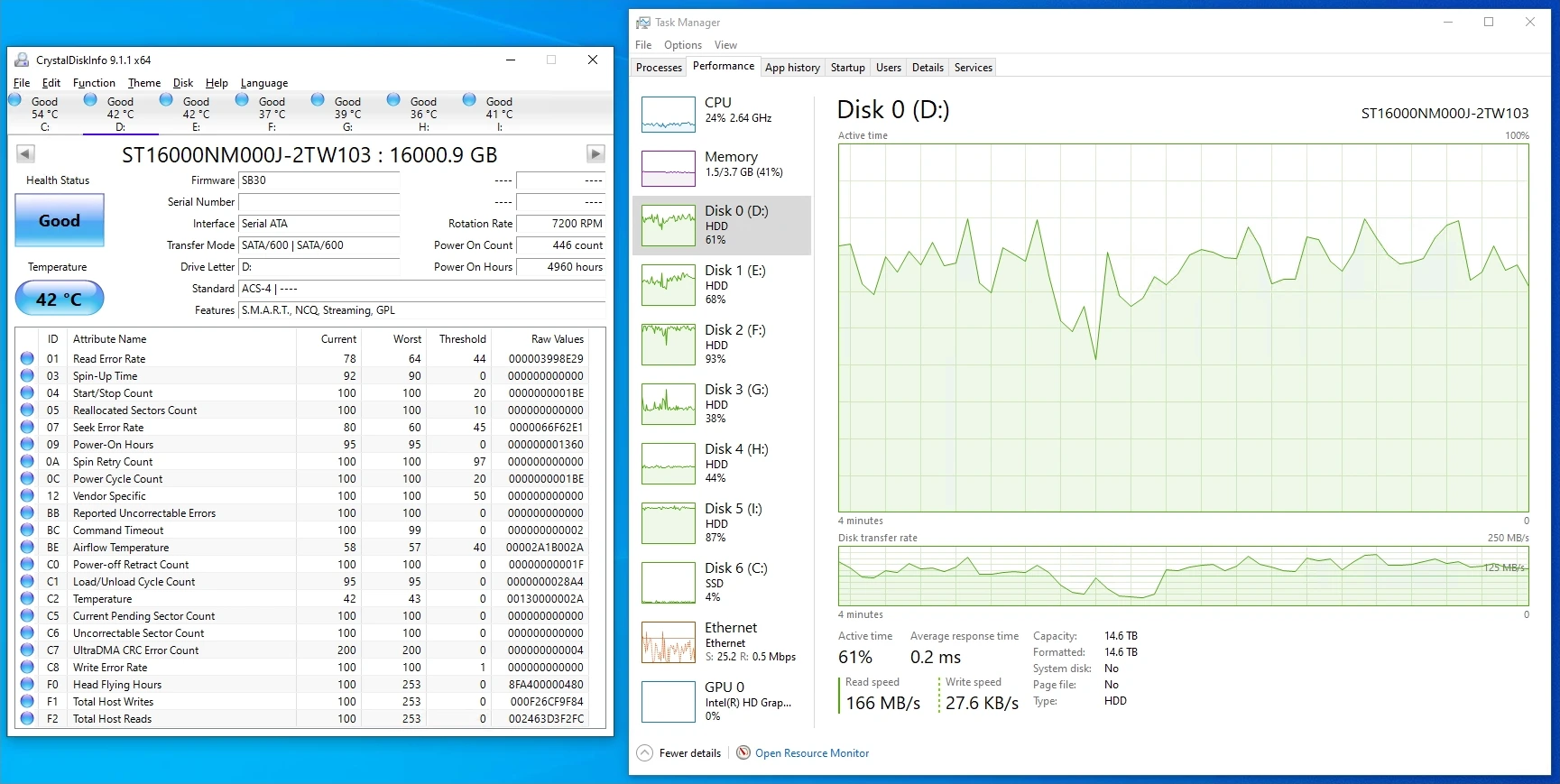Click the previous disk arrow in CrystalDiskInfo
This screenshot has height=784, width=1560.
pos(25,154)
